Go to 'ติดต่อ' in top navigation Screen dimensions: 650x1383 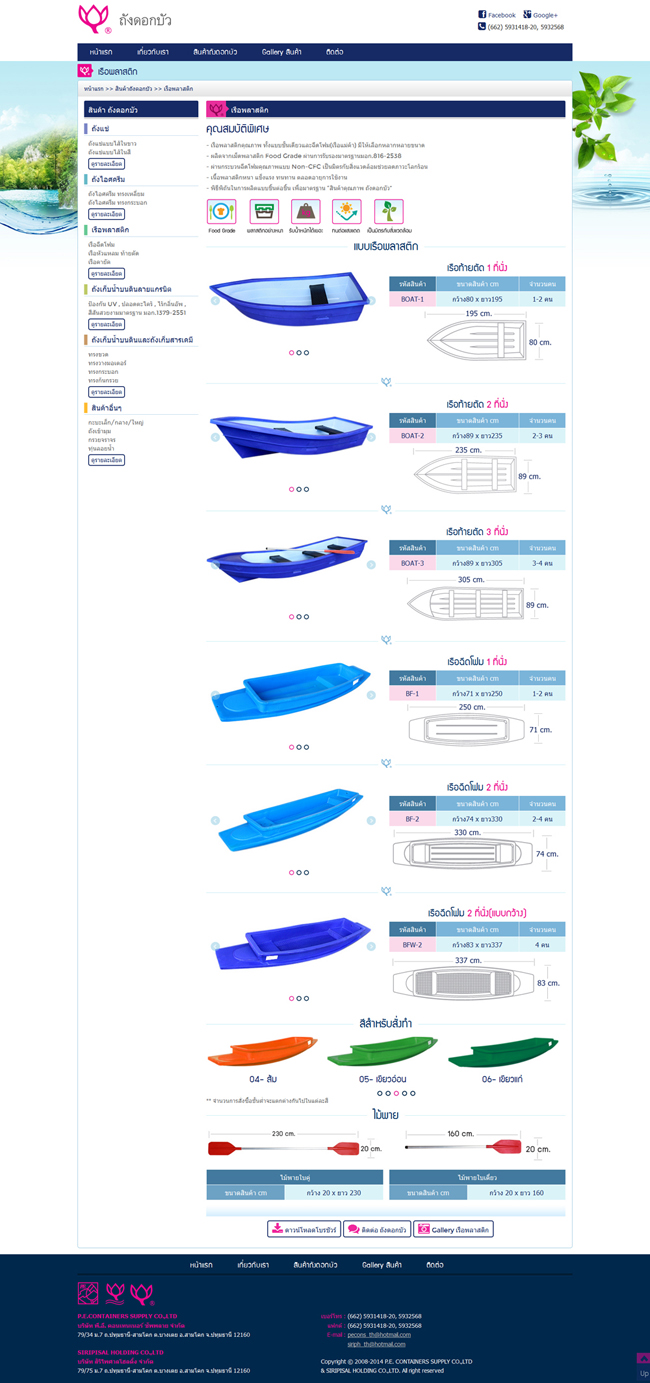(335, 51)
